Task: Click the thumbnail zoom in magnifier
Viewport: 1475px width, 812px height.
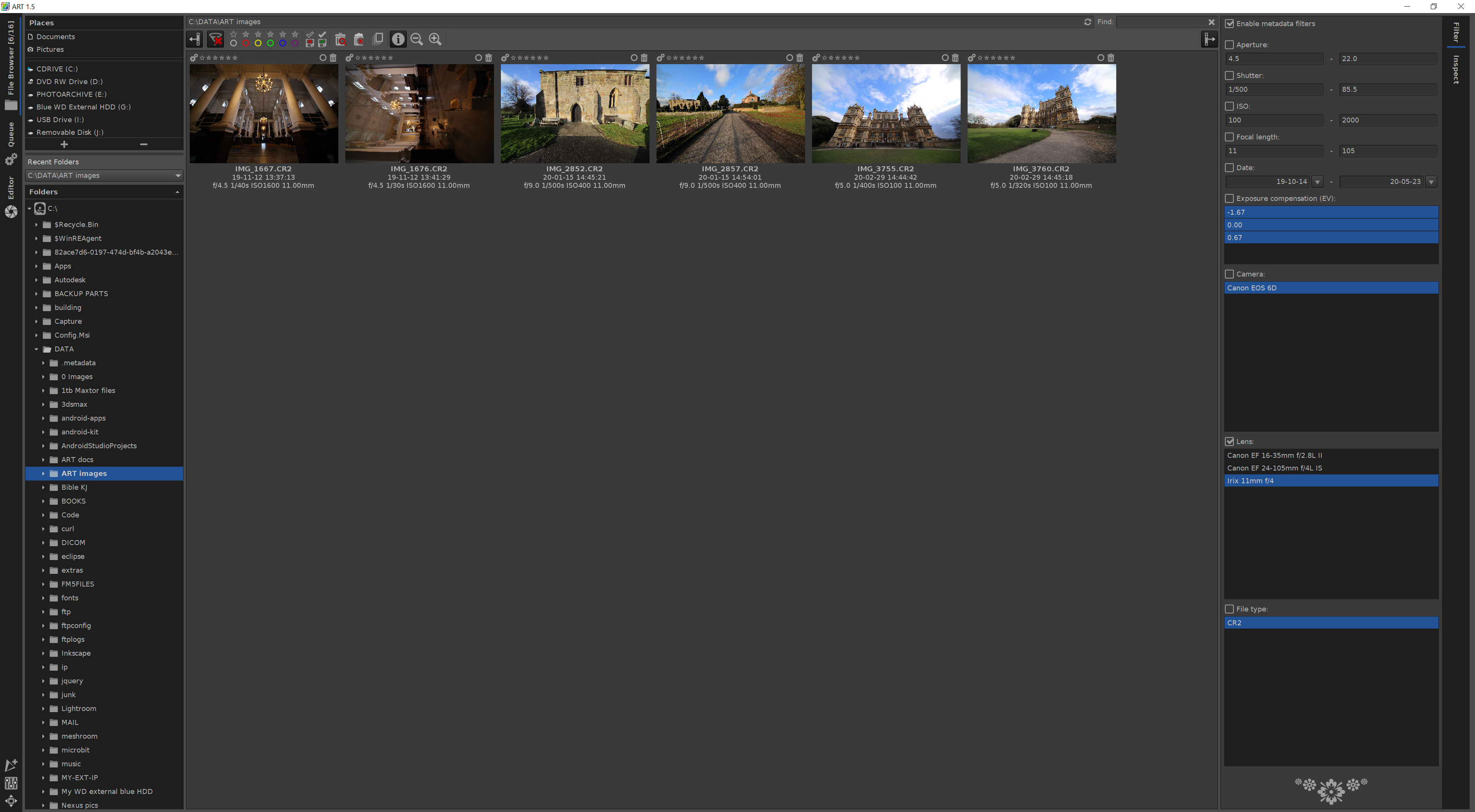Action: (x=435, y=39)
